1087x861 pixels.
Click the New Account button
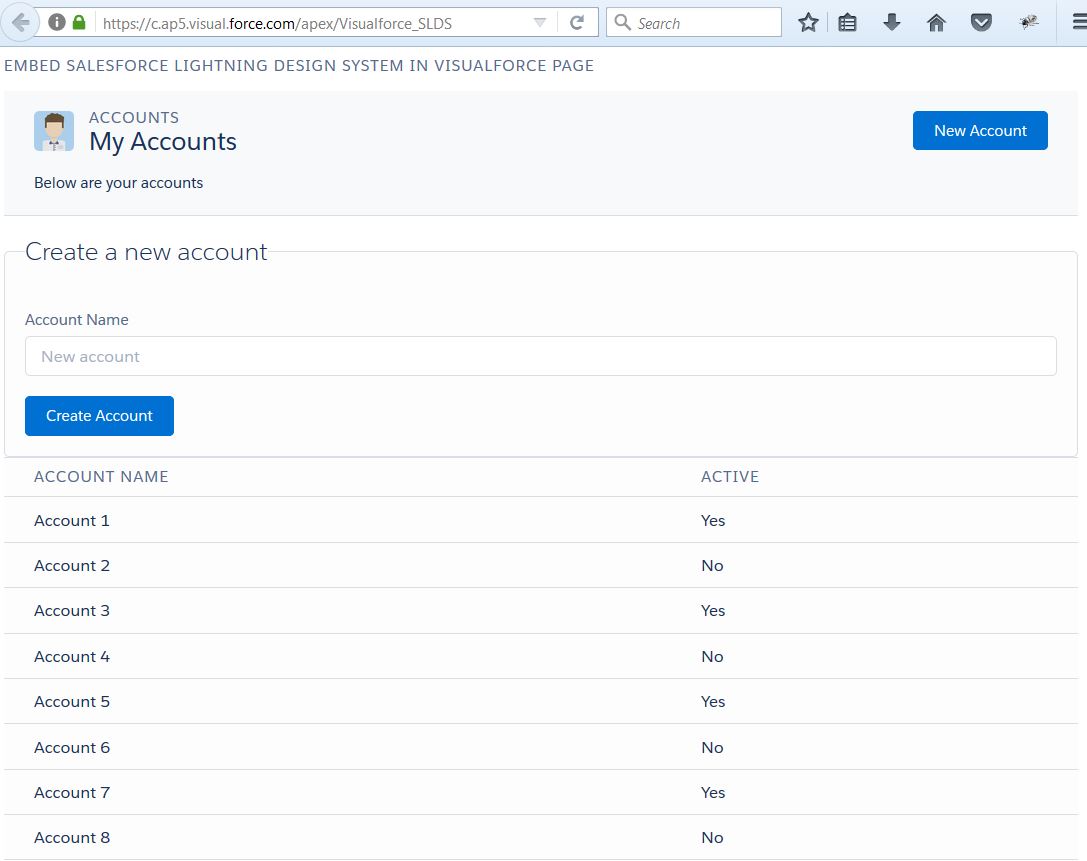(x=979, y=130)
